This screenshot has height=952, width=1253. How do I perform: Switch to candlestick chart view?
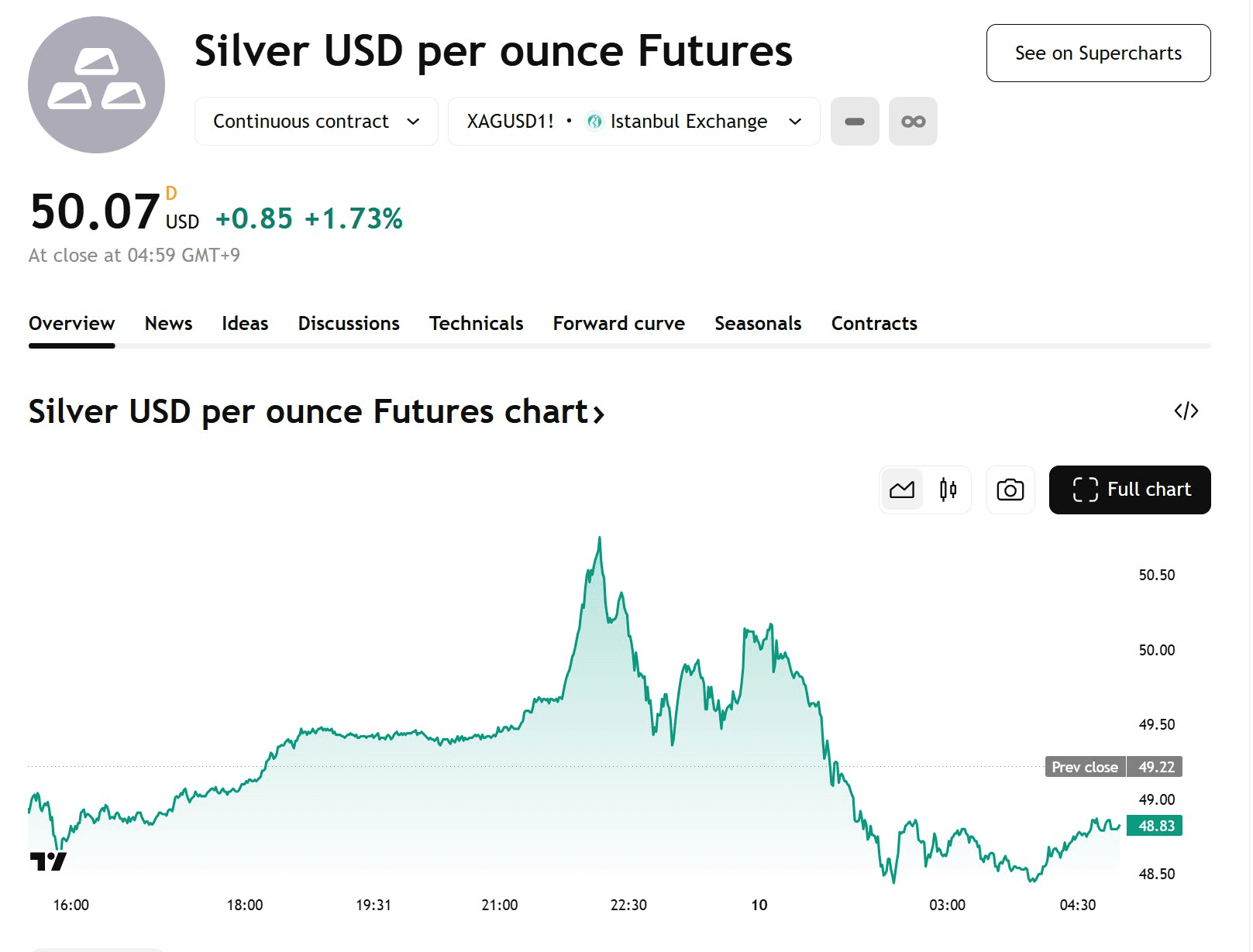click(x=948, y=490)
